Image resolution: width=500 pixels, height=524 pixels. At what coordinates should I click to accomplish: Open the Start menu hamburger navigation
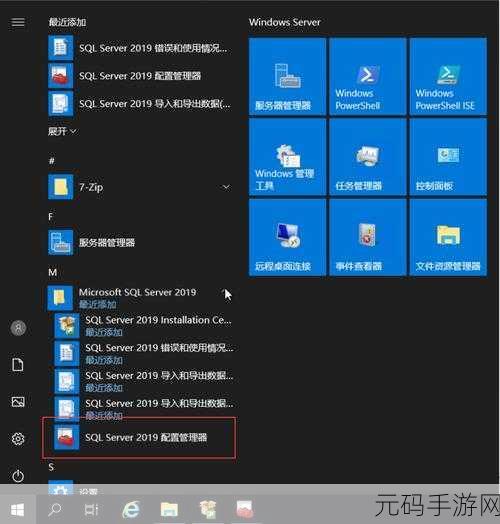coord(18,22)
